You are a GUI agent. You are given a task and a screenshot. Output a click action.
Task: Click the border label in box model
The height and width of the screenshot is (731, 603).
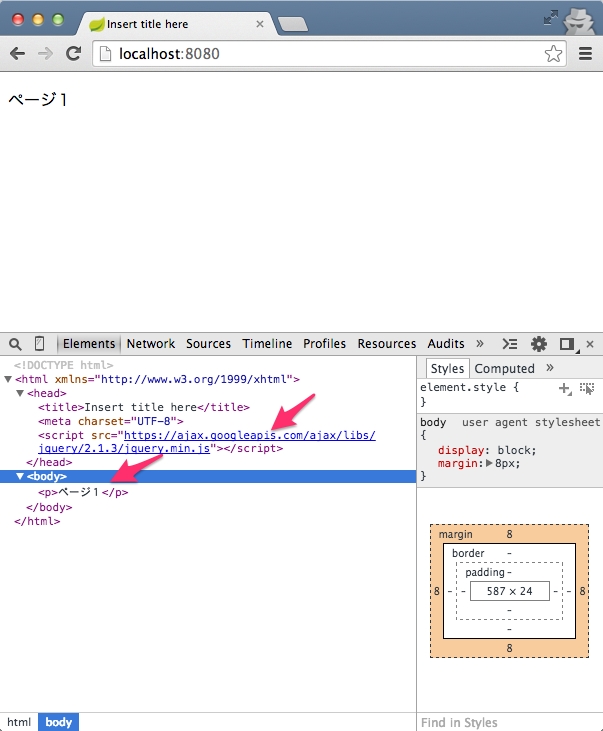pos(468,553)
